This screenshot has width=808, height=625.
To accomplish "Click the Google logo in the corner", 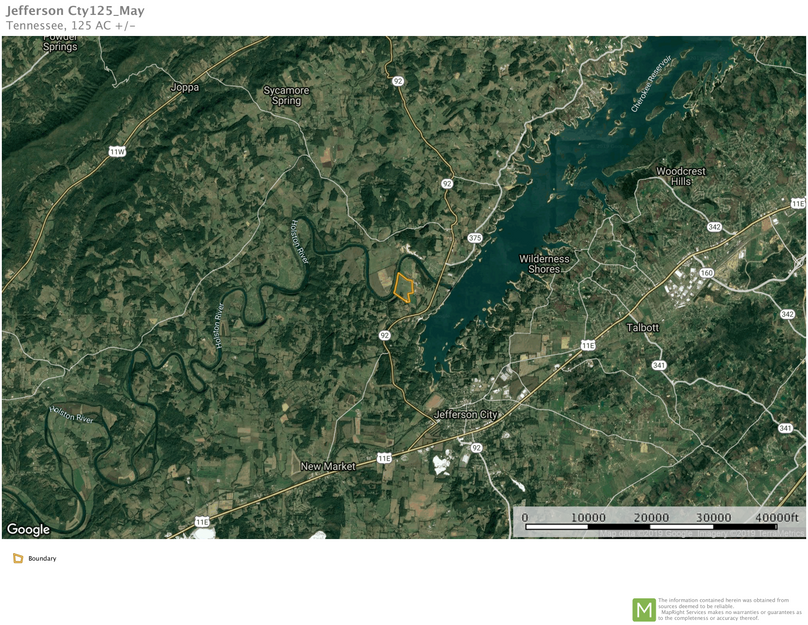I will (30, 529).
